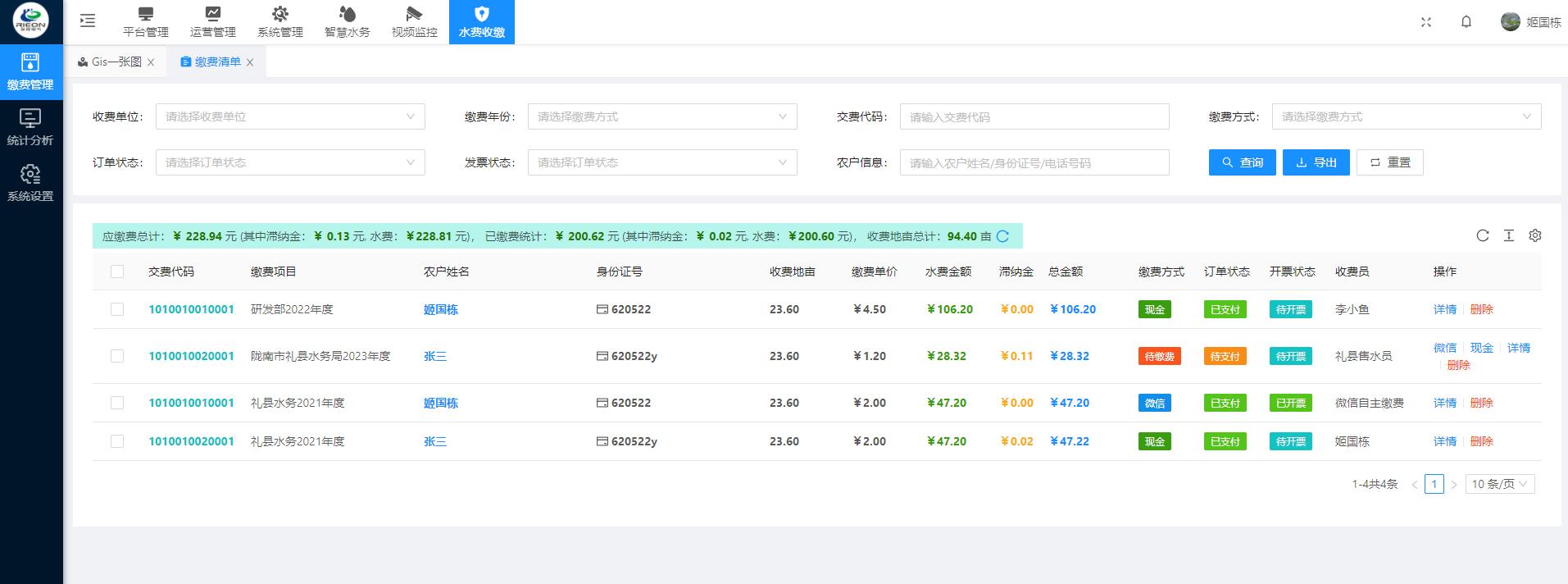Focus the 农户信息 input field
The height and width of the screenshot is (584, 1568).
[x=1034, y=162]
